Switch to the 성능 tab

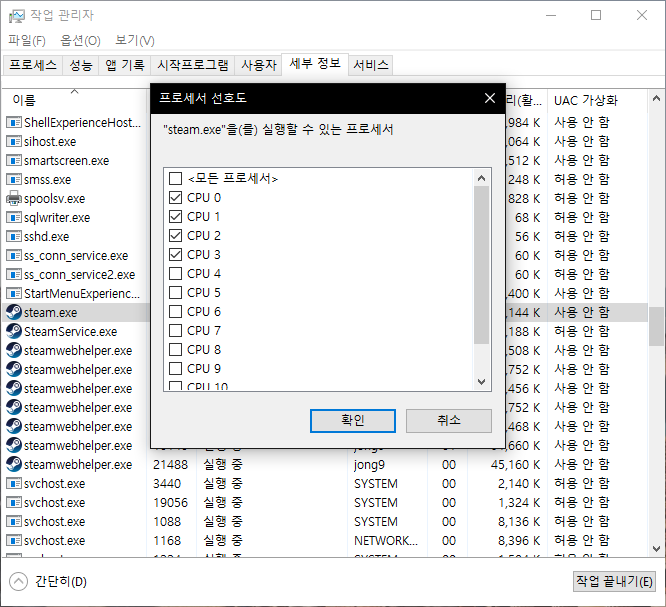pos(81,65)
